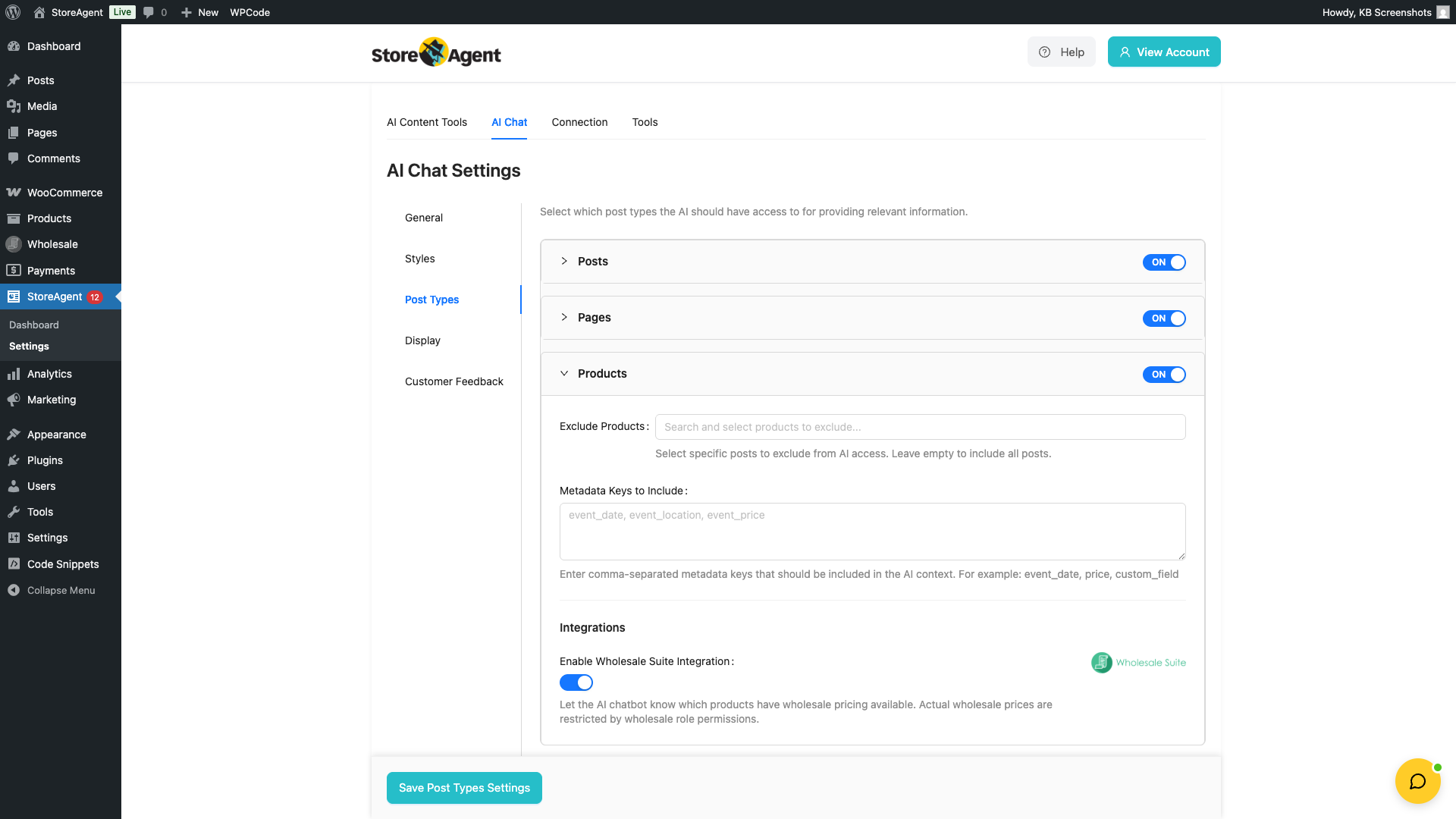The width and height of the screenshot is (1456, 819).
Task: Open Styles chat settings section
Action: 420,259
